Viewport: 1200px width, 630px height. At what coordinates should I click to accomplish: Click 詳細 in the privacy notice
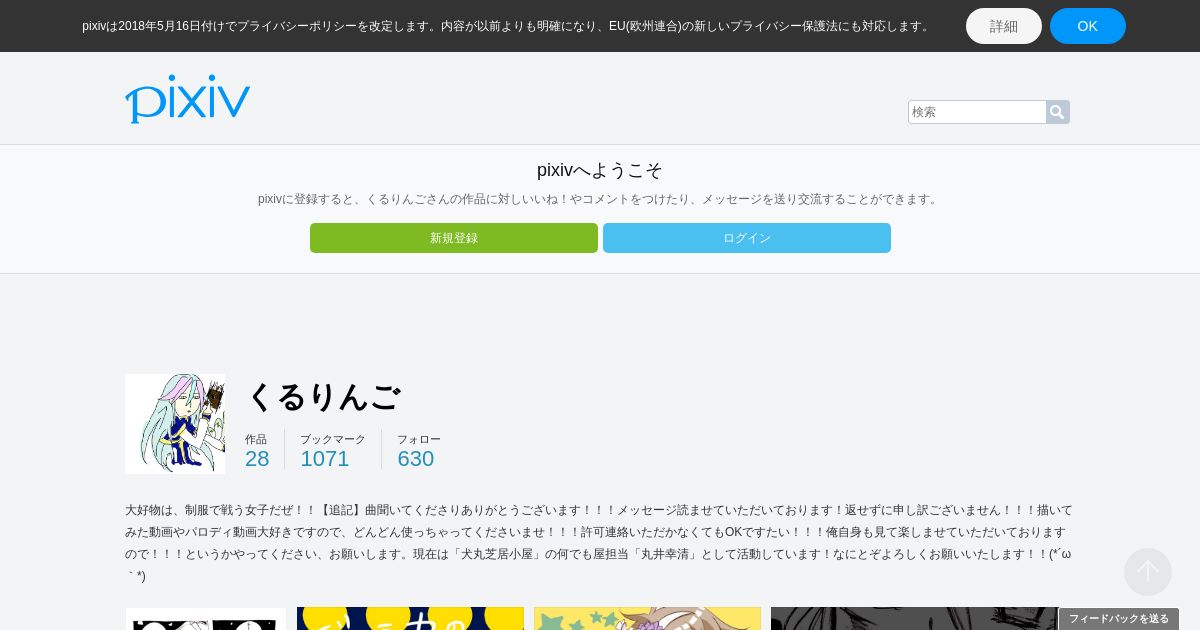[x=1004, y=26]
